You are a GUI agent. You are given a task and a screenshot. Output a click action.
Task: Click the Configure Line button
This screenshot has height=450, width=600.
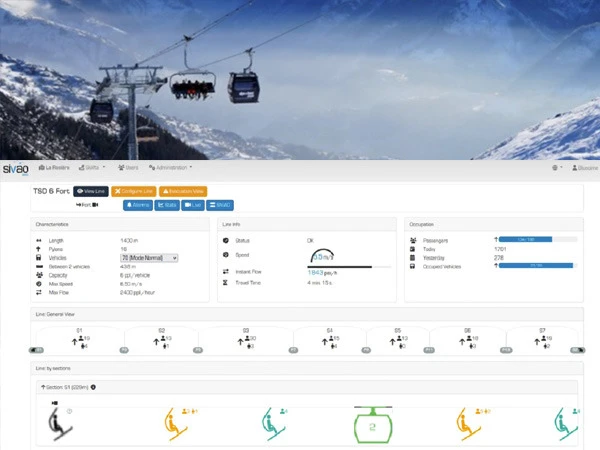[x=134, y=191]
